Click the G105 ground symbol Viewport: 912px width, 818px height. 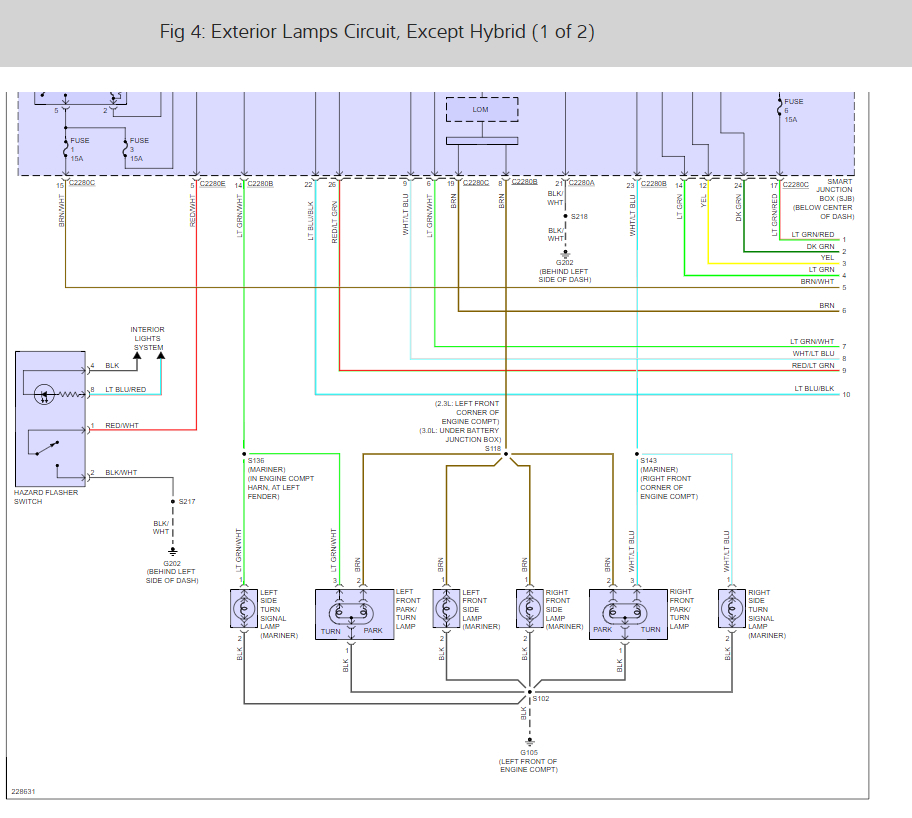pyautogui.click(x=529, y=742)
